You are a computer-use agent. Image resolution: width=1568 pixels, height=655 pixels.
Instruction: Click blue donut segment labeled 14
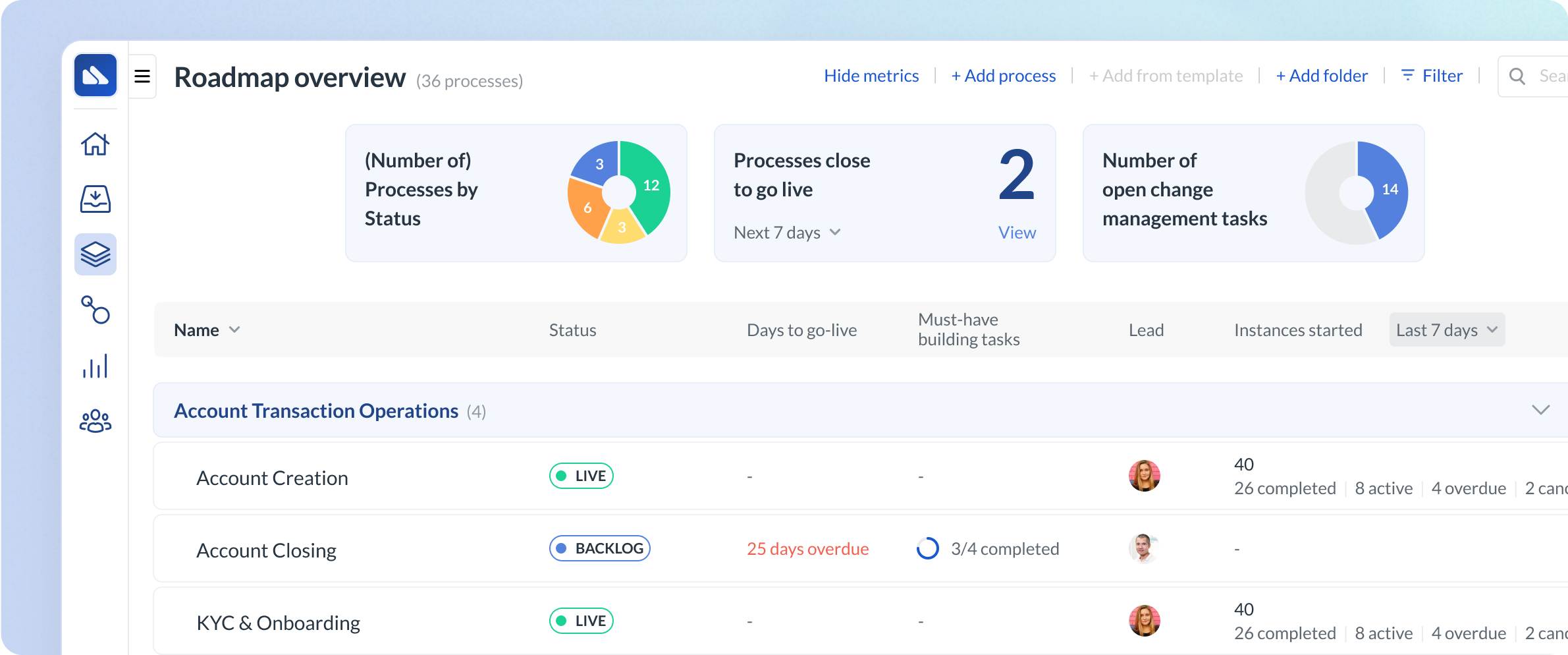pyautogui.click(x=1388, y=190)
